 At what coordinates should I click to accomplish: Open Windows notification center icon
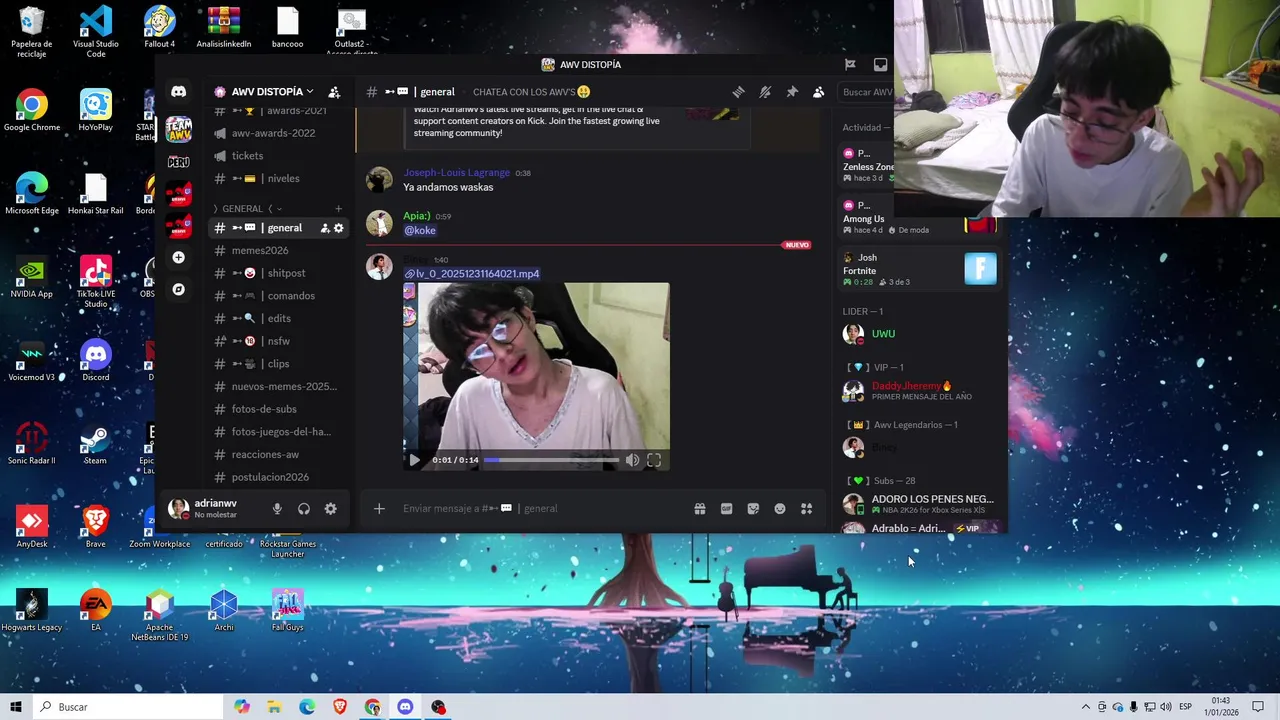pyautogui.click(x=1258, y=707)
